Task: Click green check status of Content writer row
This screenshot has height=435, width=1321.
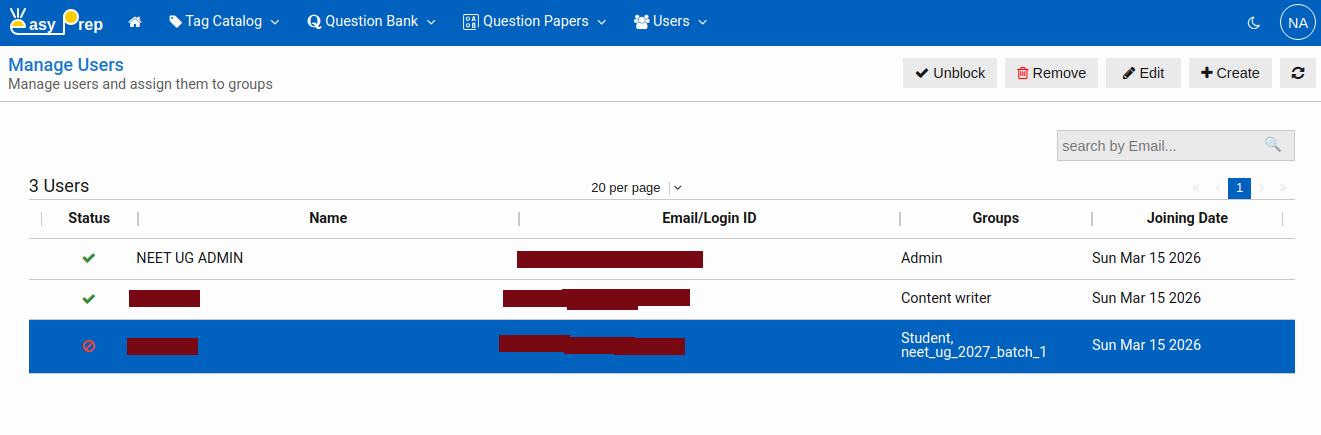Action: point(88,298)
